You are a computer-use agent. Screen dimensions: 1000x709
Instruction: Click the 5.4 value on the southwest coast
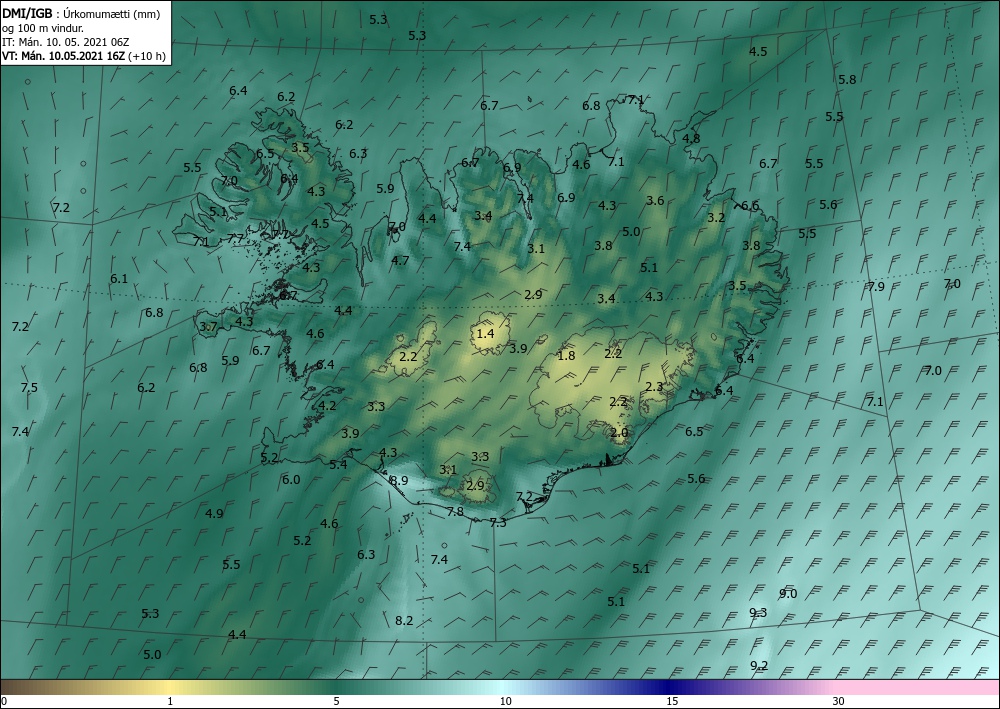(339, 465)
